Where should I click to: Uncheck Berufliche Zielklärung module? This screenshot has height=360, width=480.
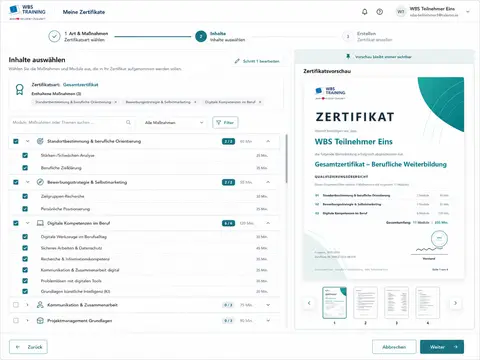click(25, 168)
